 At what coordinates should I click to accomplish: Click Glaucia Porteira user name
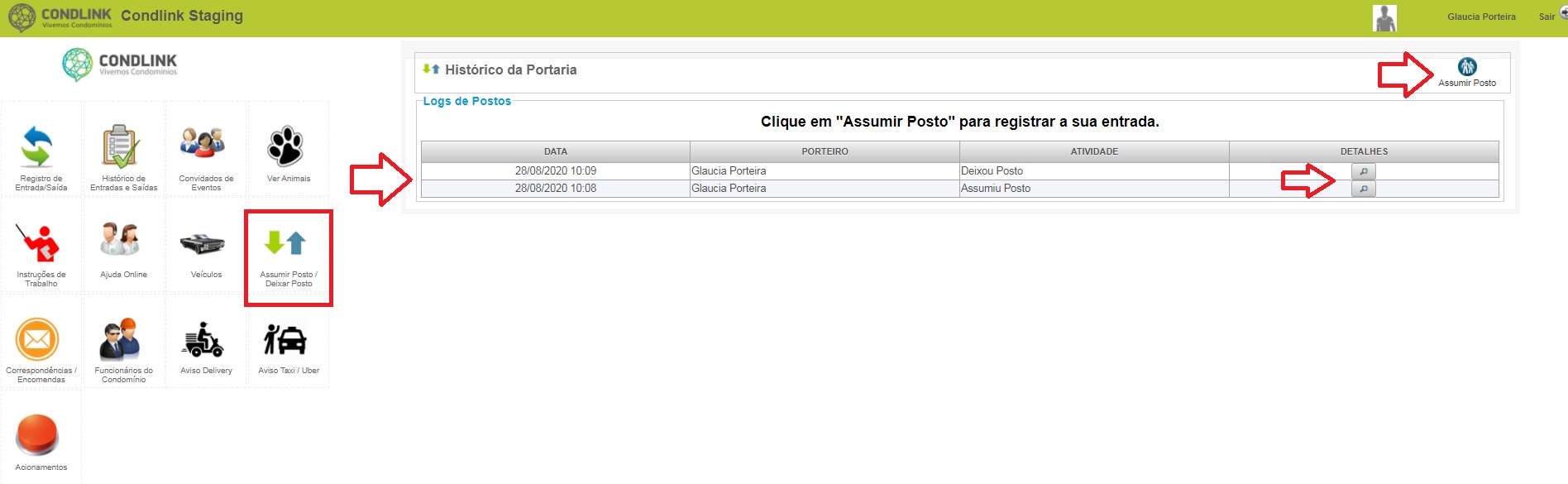click(1481, 17)
